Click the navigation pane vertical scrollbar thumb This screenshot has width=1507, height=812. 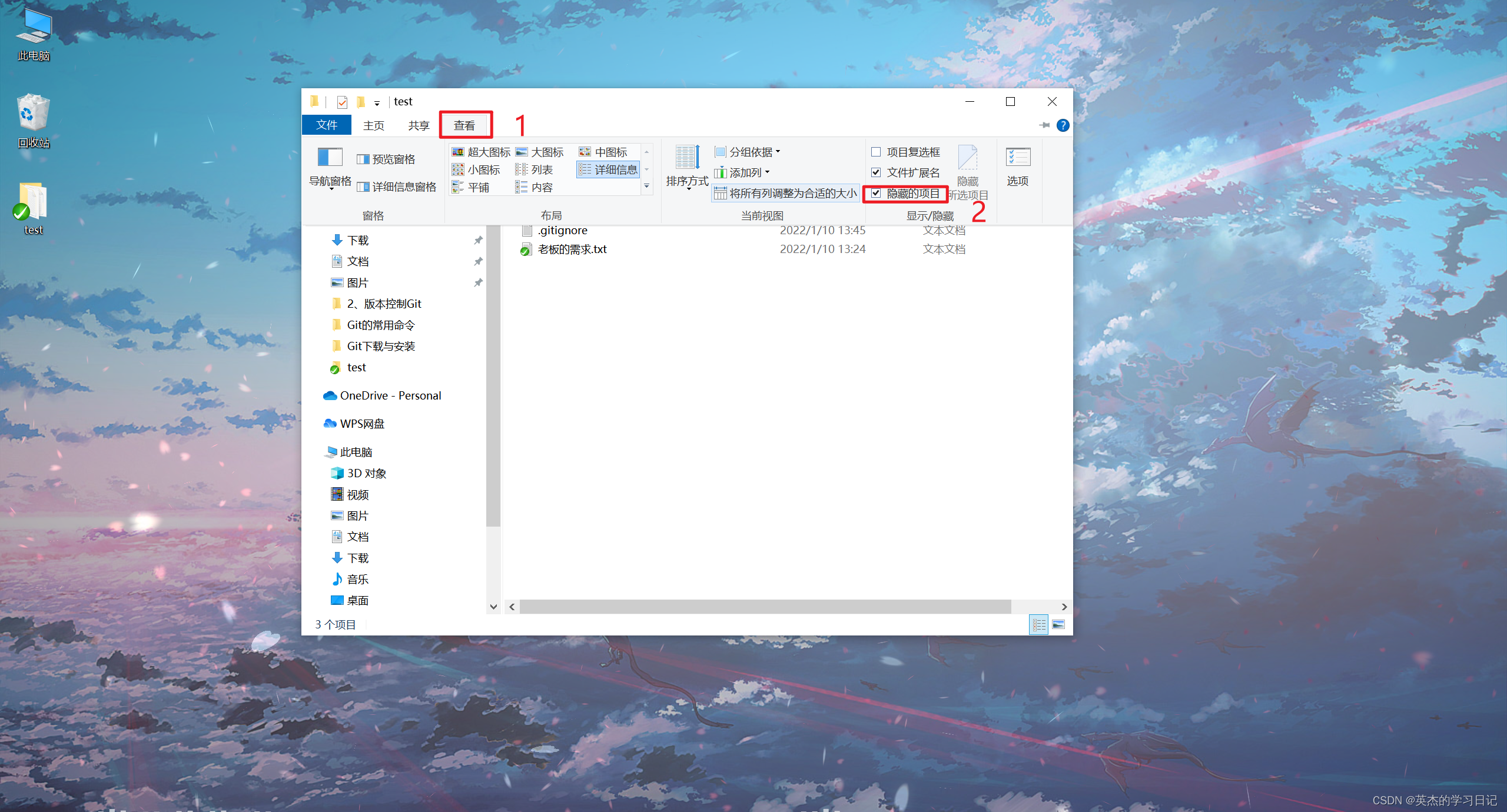pos(493,377)
